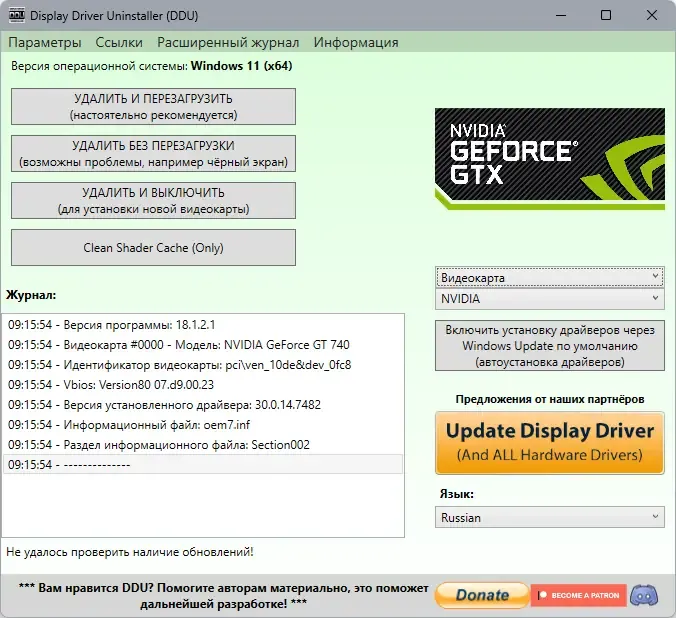Viewport: 676px width, 618px height.
Task: Open the Discord icon link
Action: coord(644,596)
